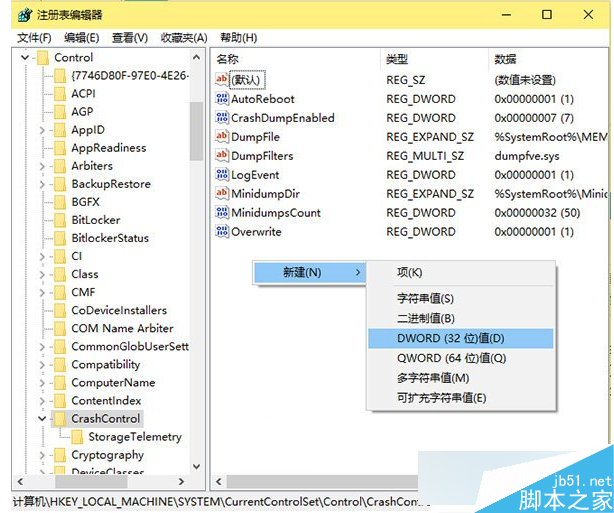
Task: Collapse the Control tree node
Action: 25,58
